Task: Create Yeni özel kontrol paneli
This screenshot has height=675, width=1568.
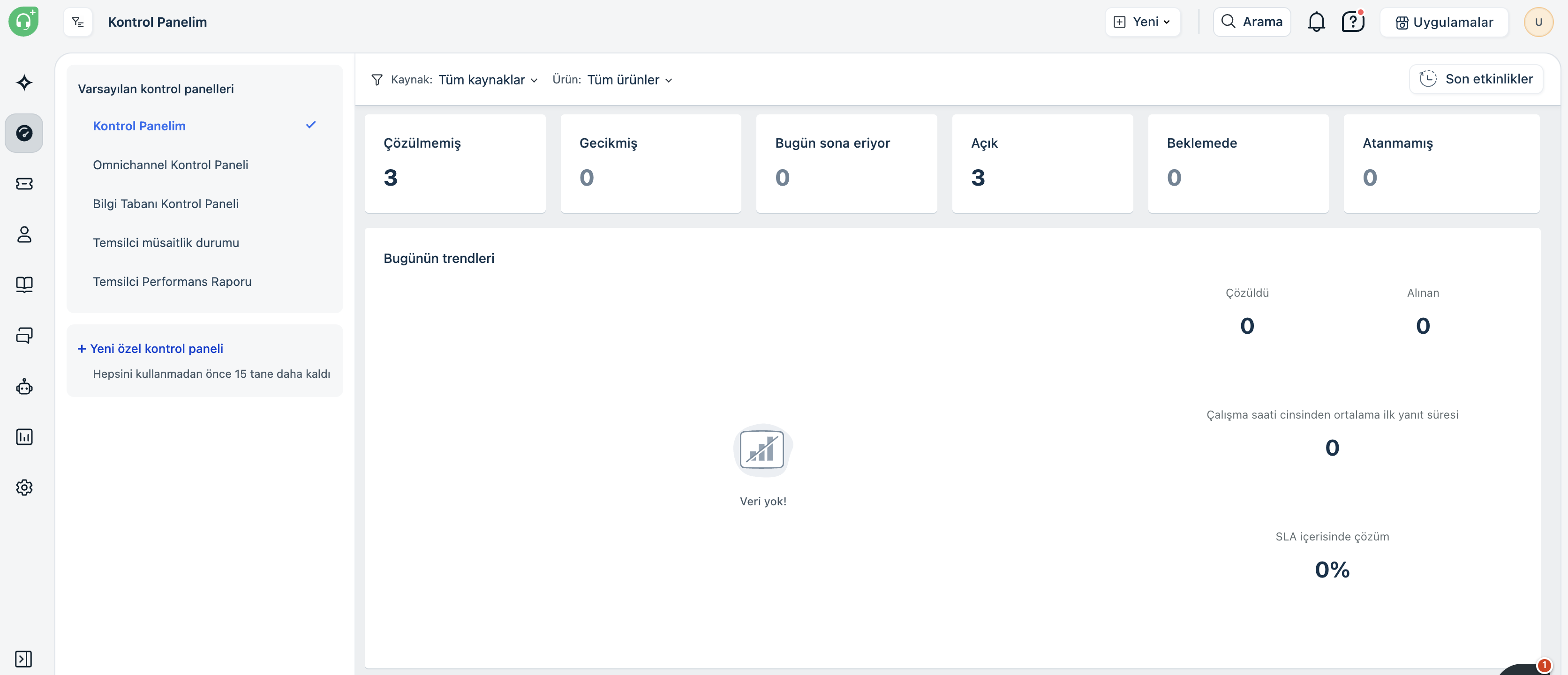Action: click(x=151, y=349)
